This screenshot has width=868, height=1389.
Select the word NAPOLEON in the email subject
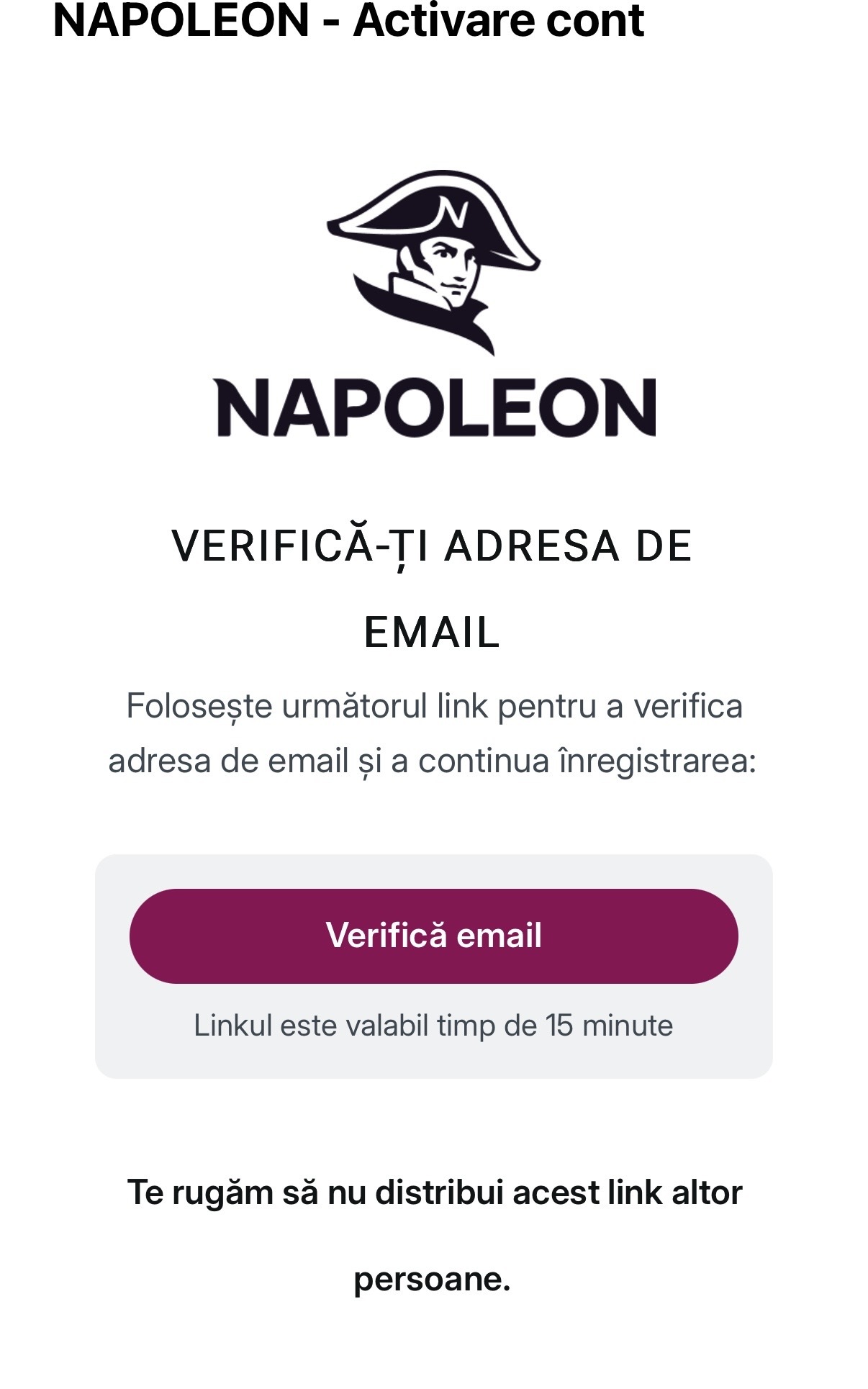coord(181,19)
